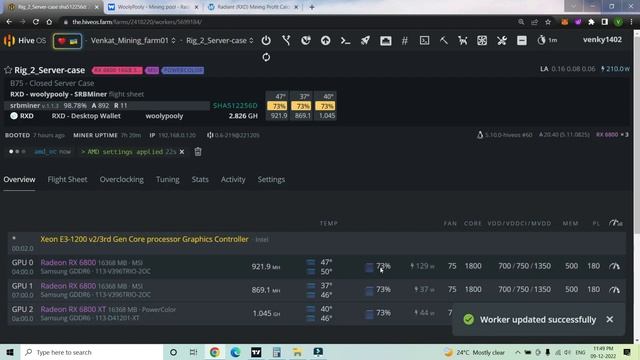This screenshot has height=360, width=640.
Task: Dismiss the AMD settings applied message
Action: [182, 152]
